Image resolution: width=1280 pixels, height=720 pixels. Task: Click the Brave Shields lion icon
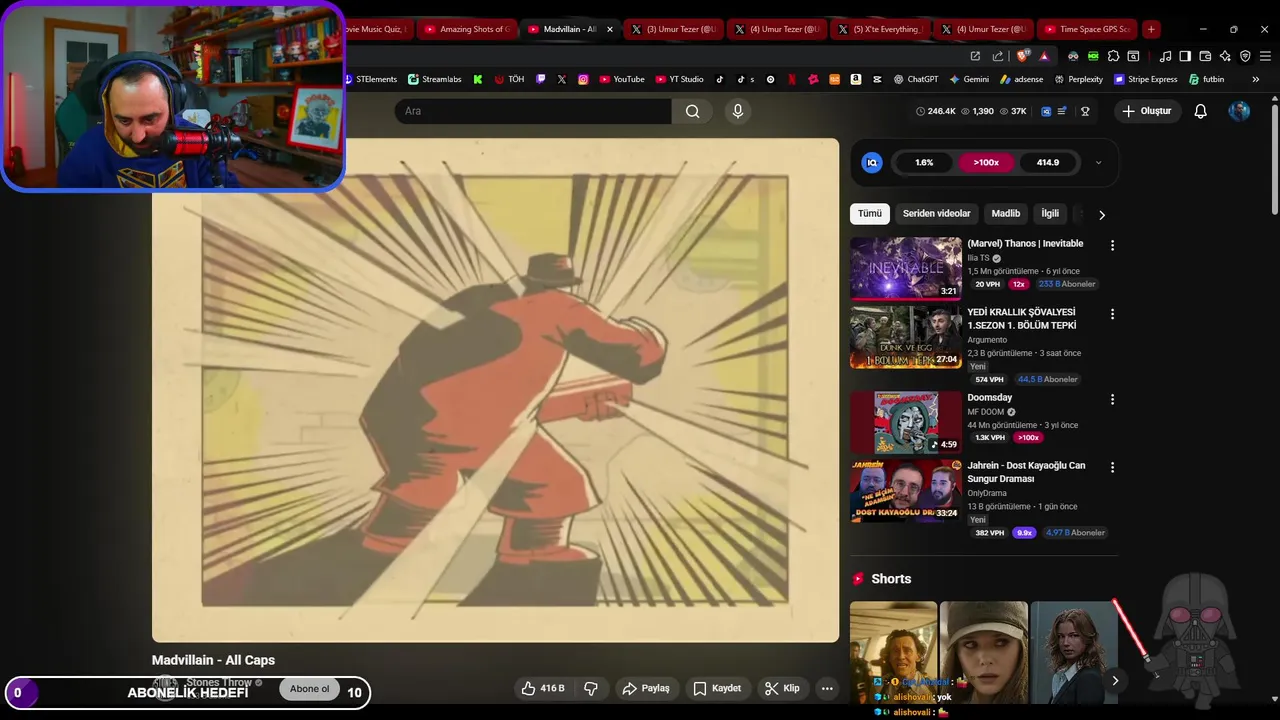[1022, 56]
